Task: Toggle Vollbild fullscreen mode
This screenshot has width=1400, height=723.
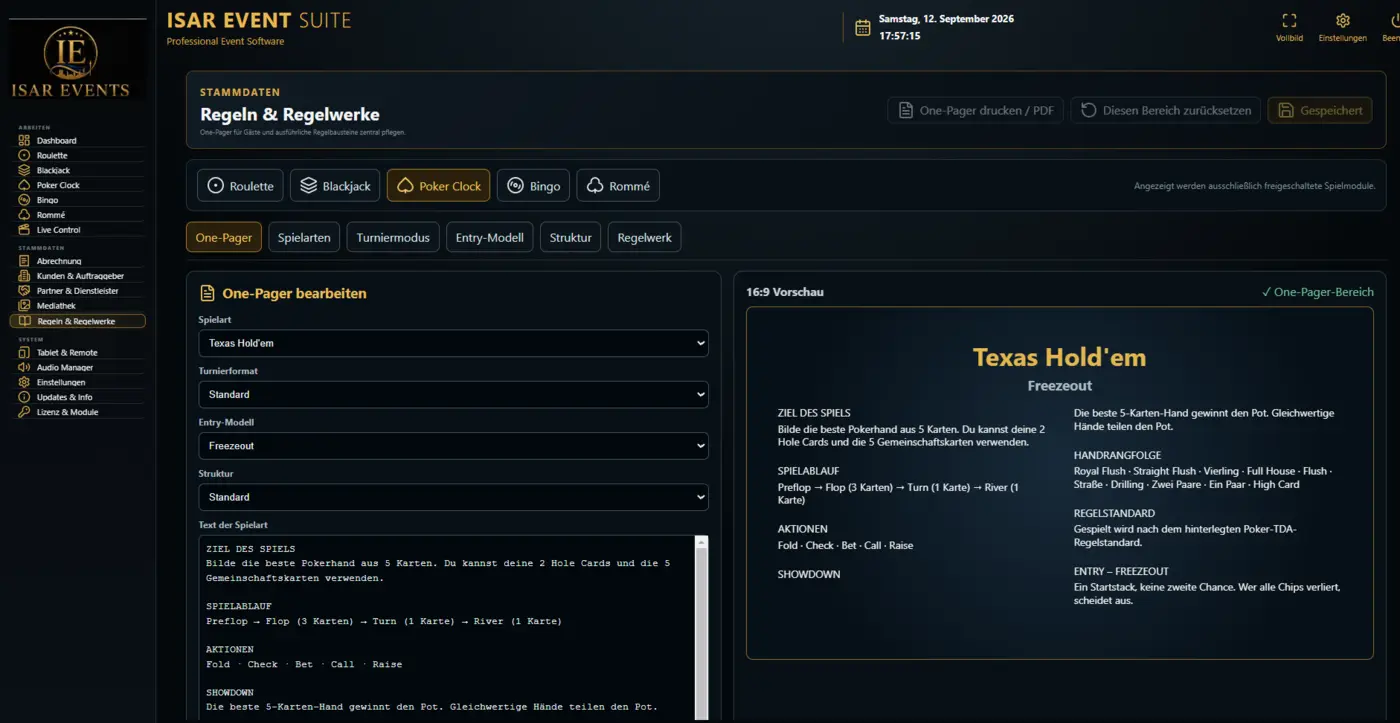Action: [x=1289, y=27]
